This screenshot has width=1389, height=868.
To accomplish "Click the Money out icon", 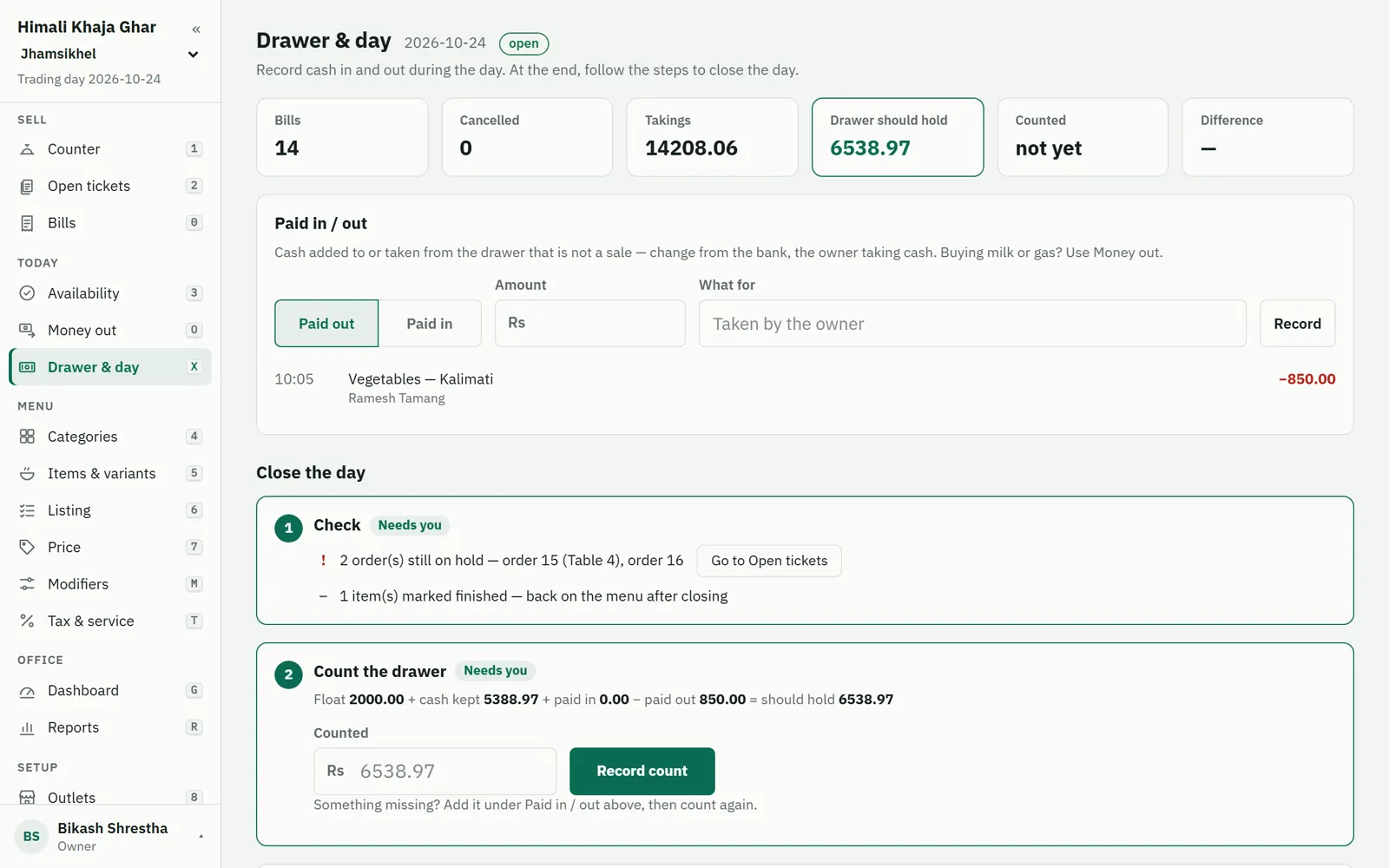I will pos(27,330).
